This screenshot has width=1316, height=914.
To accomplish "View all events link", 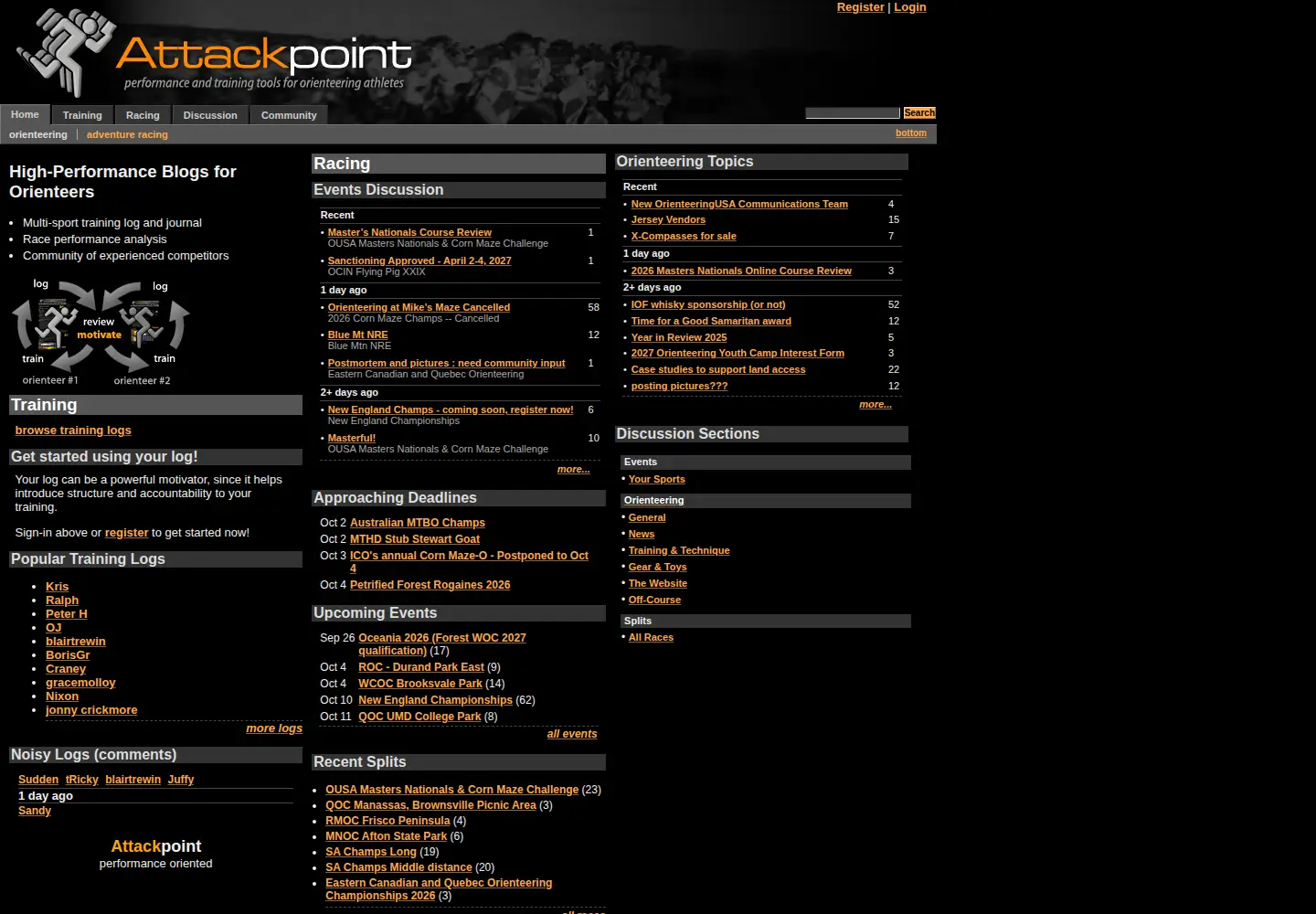I will 572,734.
